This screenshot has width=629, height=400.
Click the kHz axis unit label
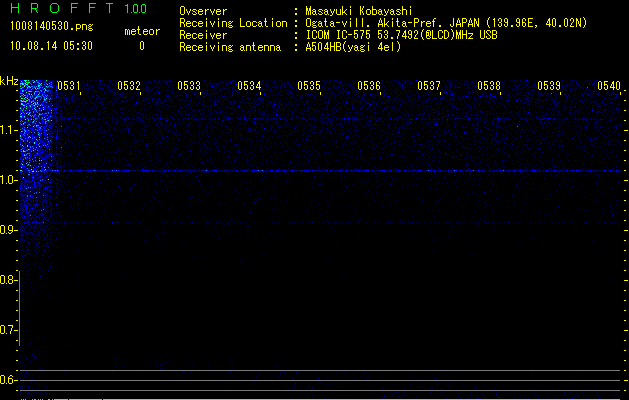9,81
